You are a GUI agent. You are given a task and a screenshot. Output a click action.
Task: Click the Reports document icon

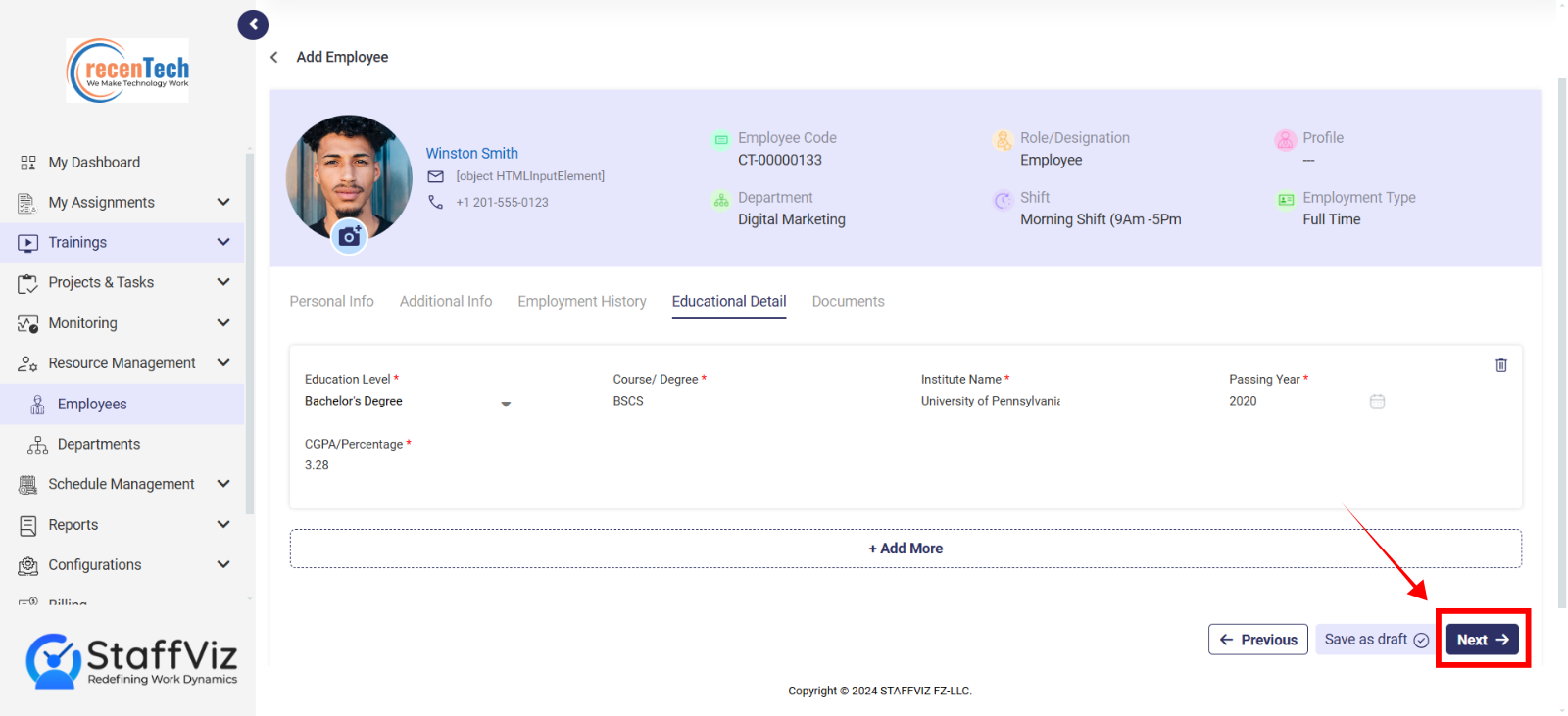point(27,525)
